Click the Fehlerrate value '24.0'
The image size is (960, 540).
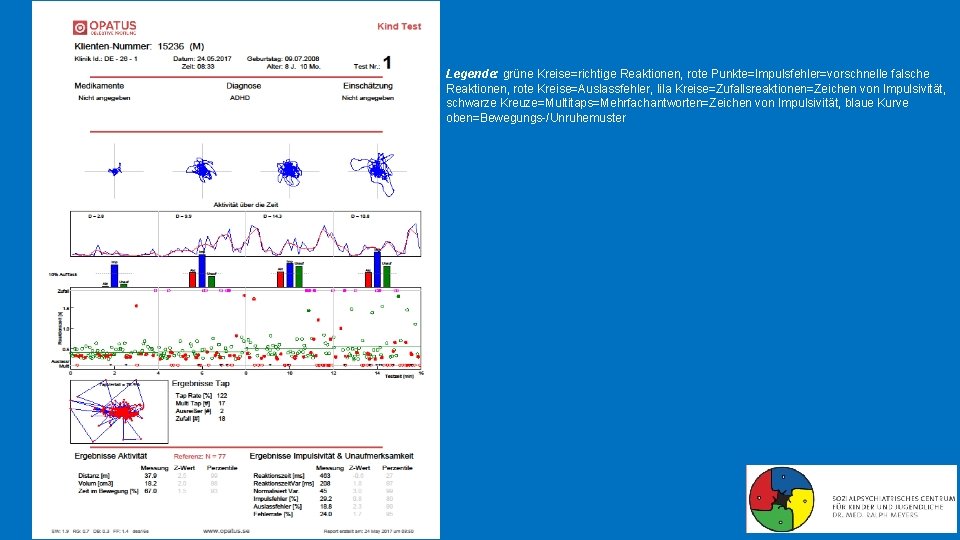tap(326, 514)
